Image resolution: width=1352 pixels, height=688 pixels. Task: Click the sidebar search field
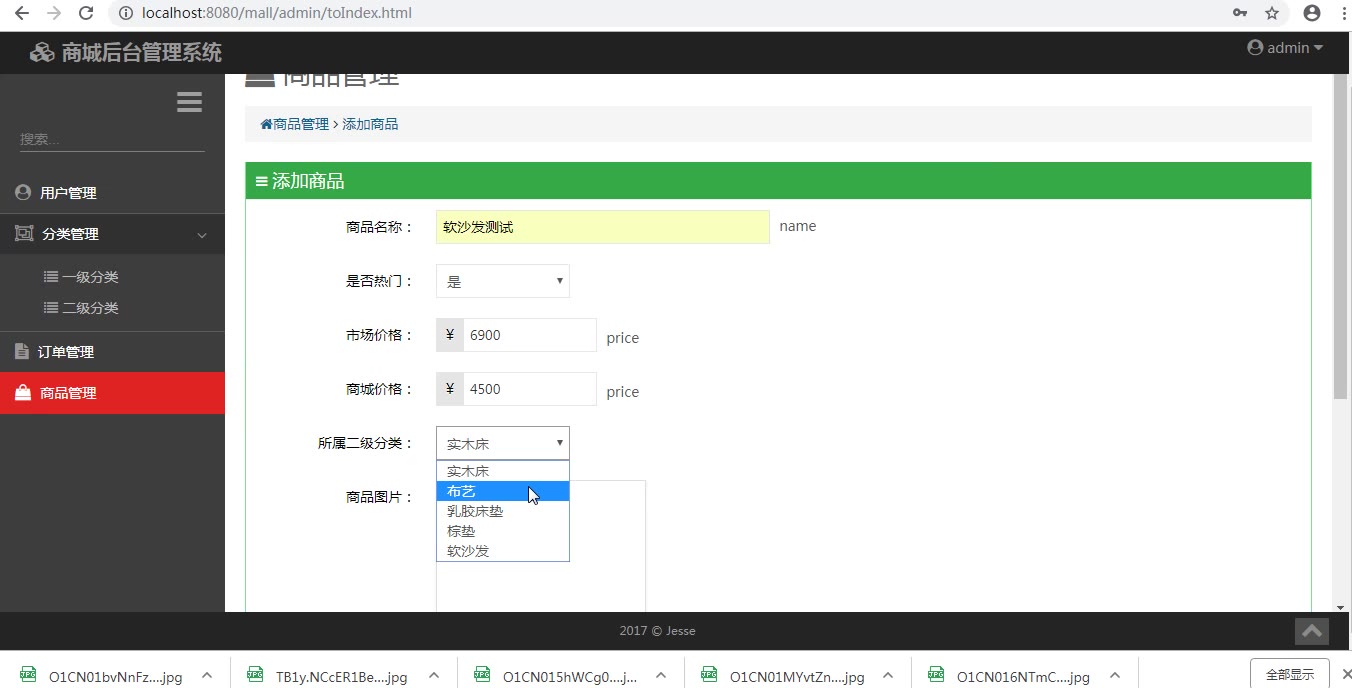tap(112, 139)
